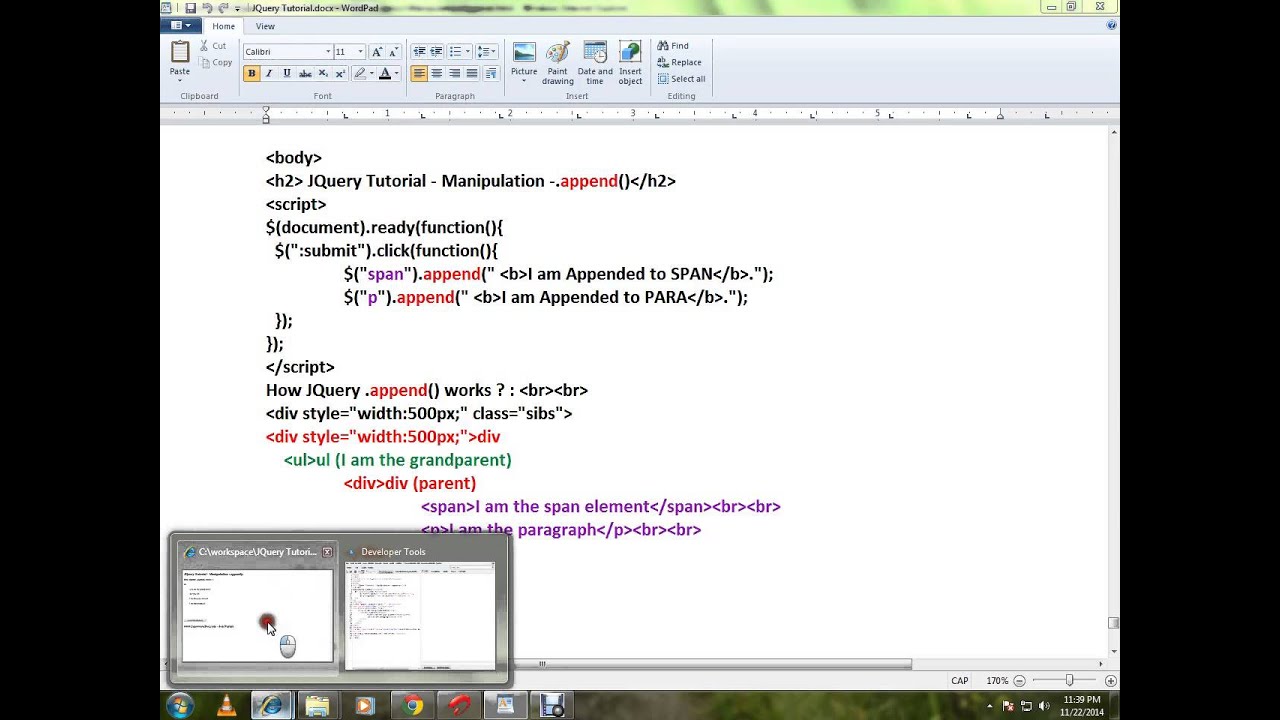Open font color dropdown arrow
This screenshot has width=1280, height=720.
pos(396,74)
